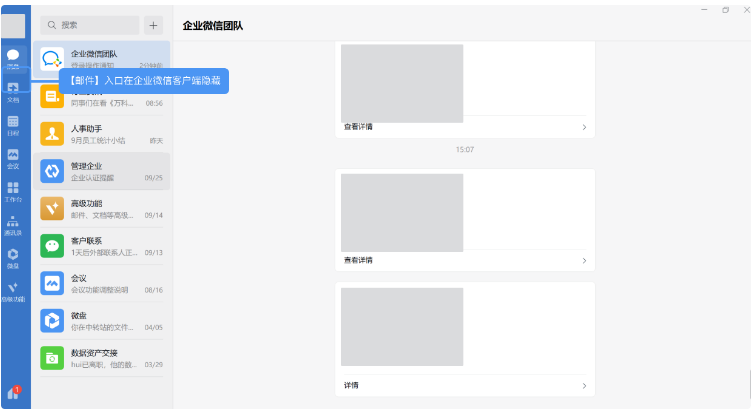
Task: Open the 客户联系 chat entry
Action: pyautogui.click(x=101, y=246)
